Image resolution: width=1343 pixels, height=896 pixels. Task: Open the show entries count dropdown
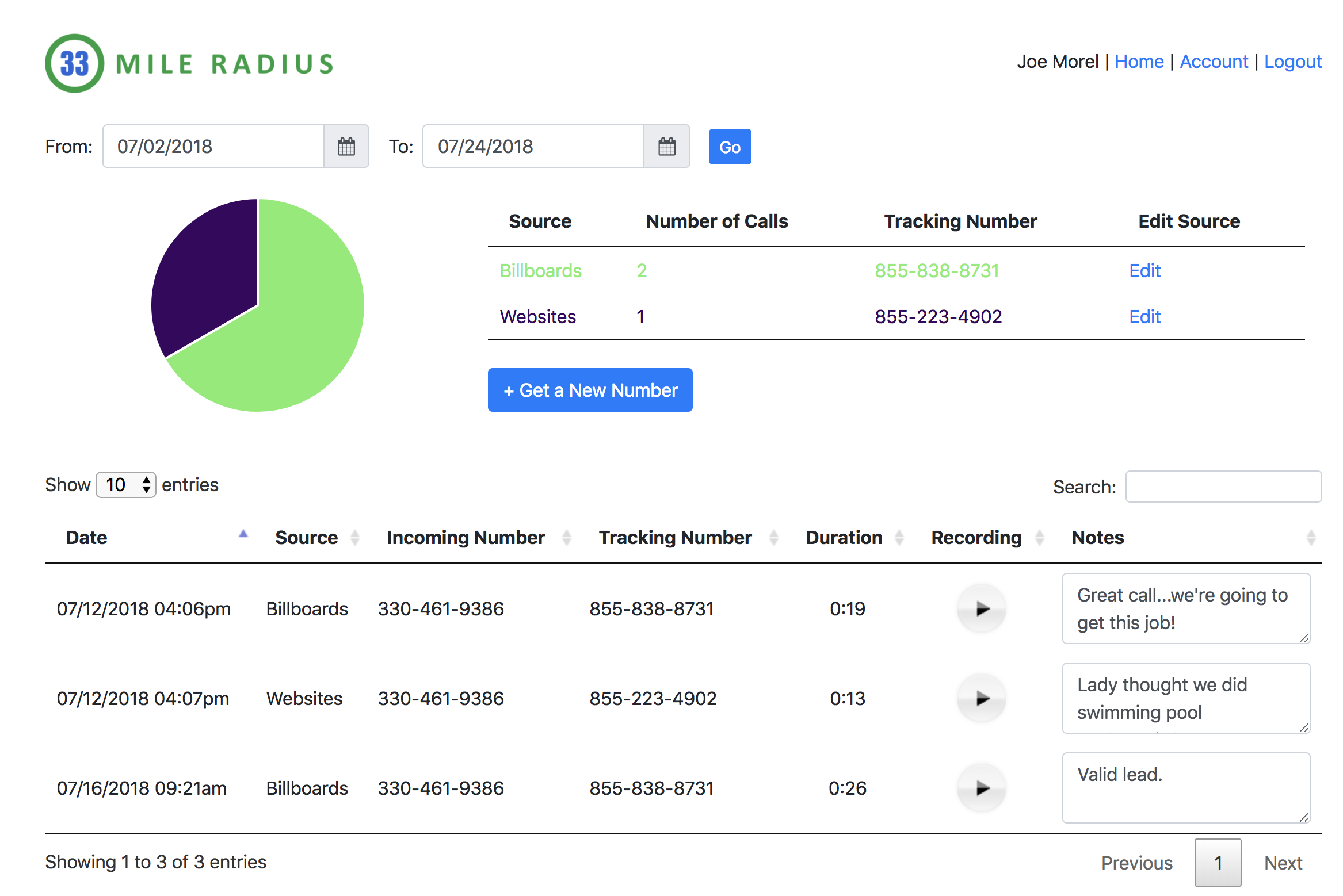(x=126, y=485)
